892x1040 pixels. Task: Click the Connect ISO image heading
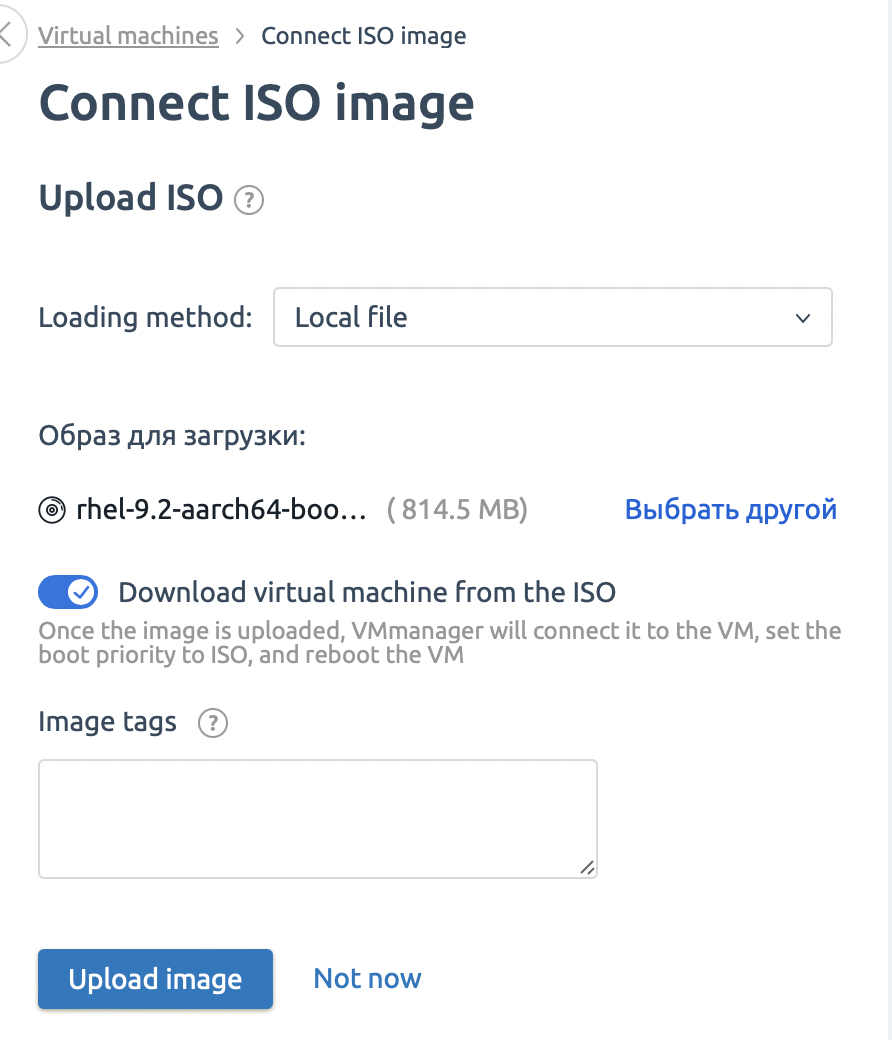click(257, 103)
